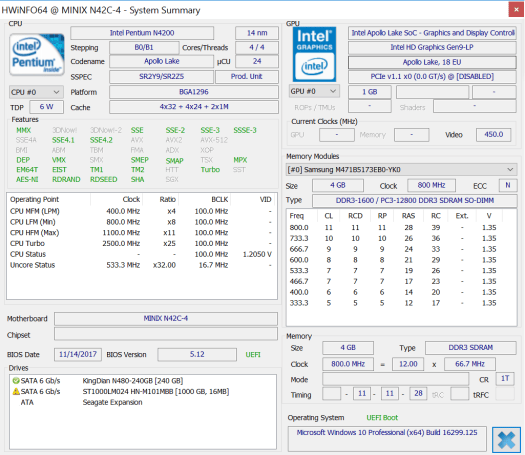Close the HWiNFO64 System Summary window

tap(516, 9)
